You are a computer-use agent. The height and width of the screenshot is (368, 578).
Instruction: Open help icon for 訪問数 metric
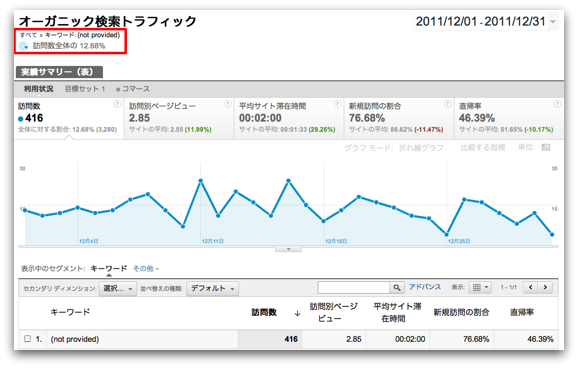(117, 104)
